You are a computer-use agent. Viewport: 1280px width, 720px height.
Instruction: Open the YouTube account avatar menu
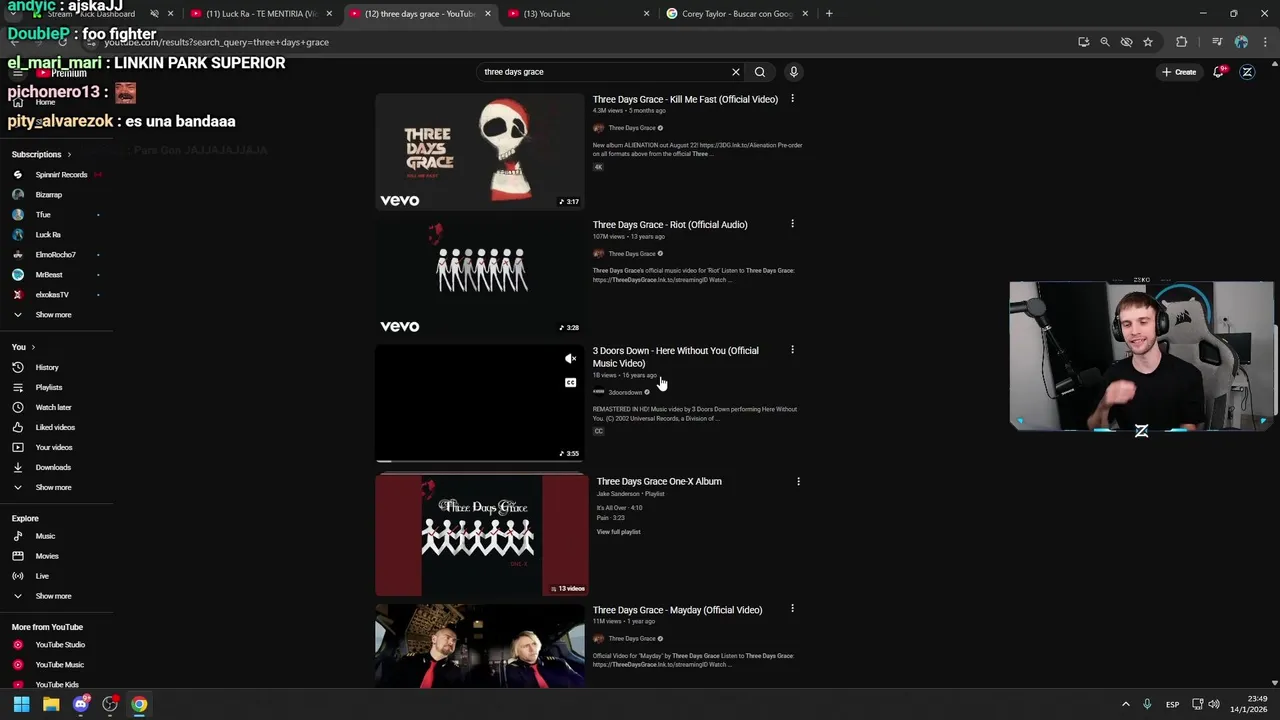[1247, 72]
